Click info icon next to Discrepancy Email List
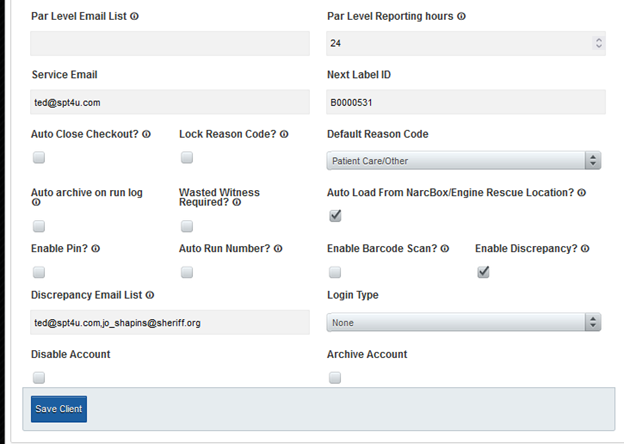The height and width of the screenshot is (444, 624). click(150, 295)
